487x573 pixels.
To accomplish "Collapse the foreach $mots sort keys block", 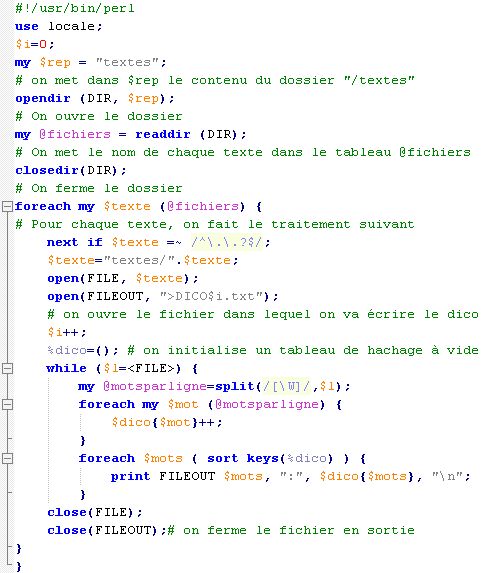I will [7, 458].
